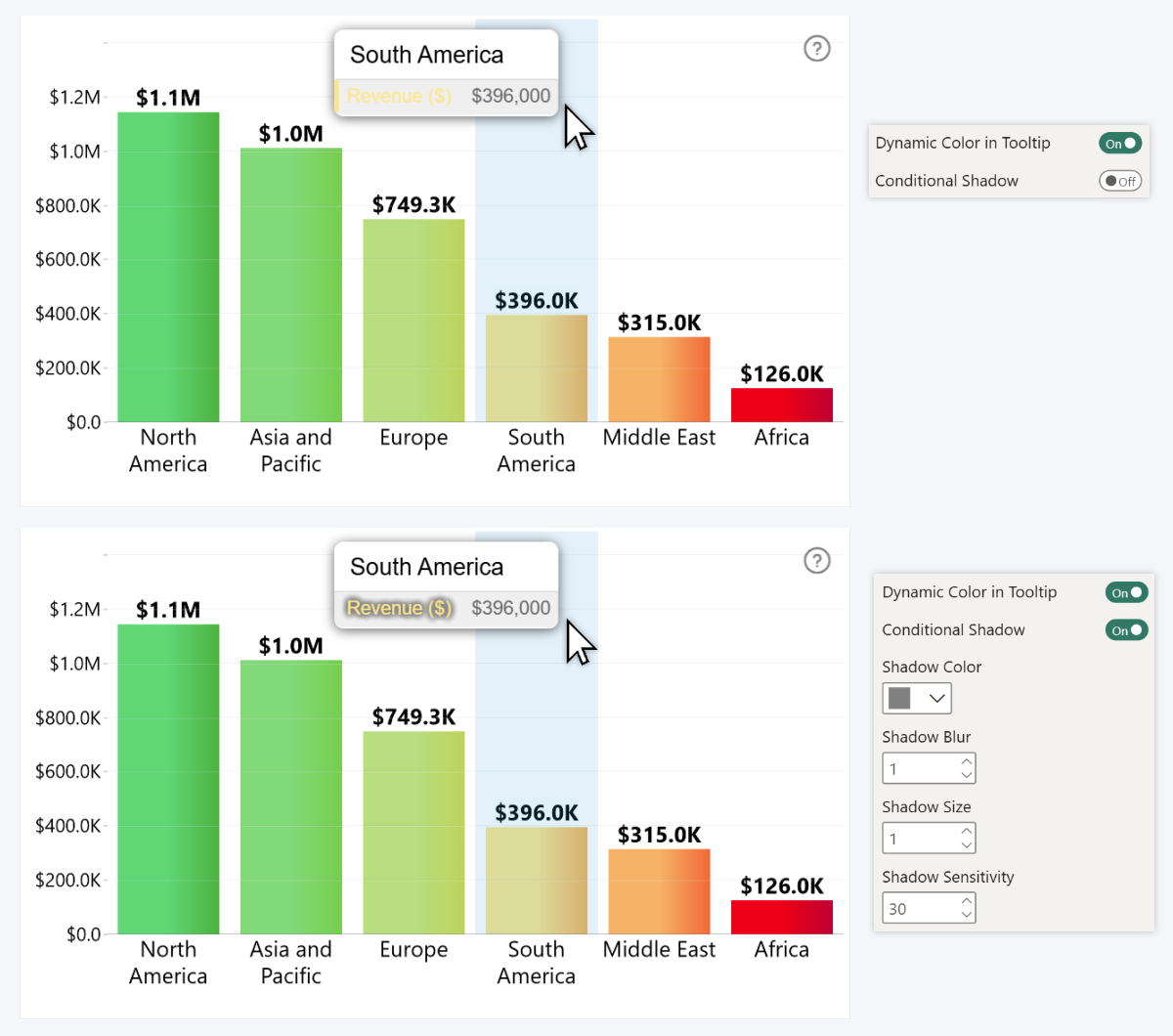Image resolution: width=1173 pixels, height=1036 pixels.
Task: Open the help icon on the bottom chart
Action: (817, 561)
